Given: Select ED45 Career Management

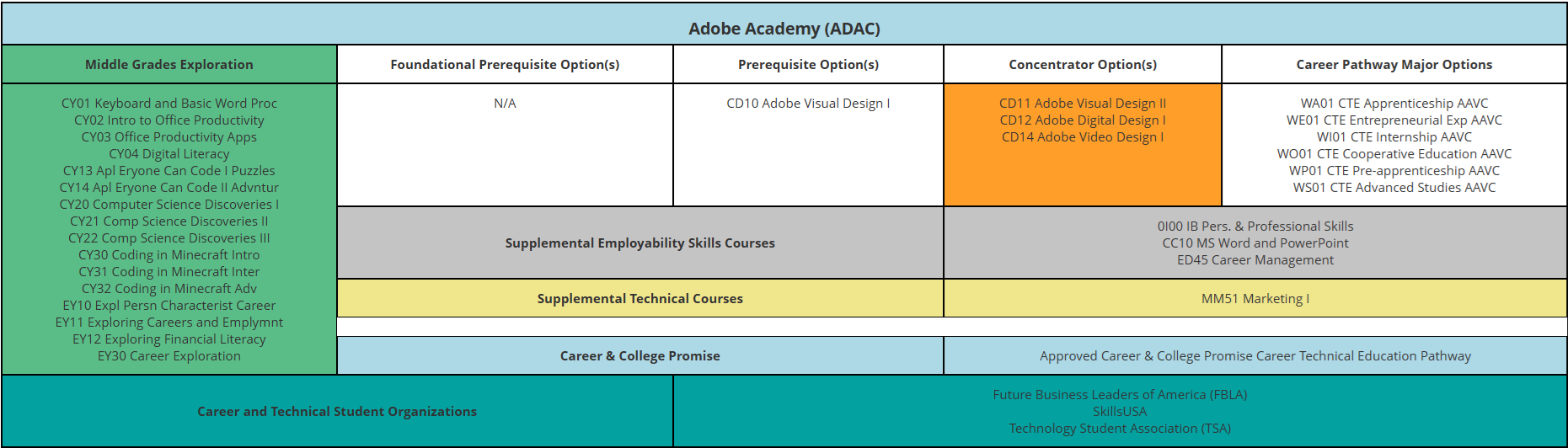Looking at the screenshot, I should tap(1255, 260).
